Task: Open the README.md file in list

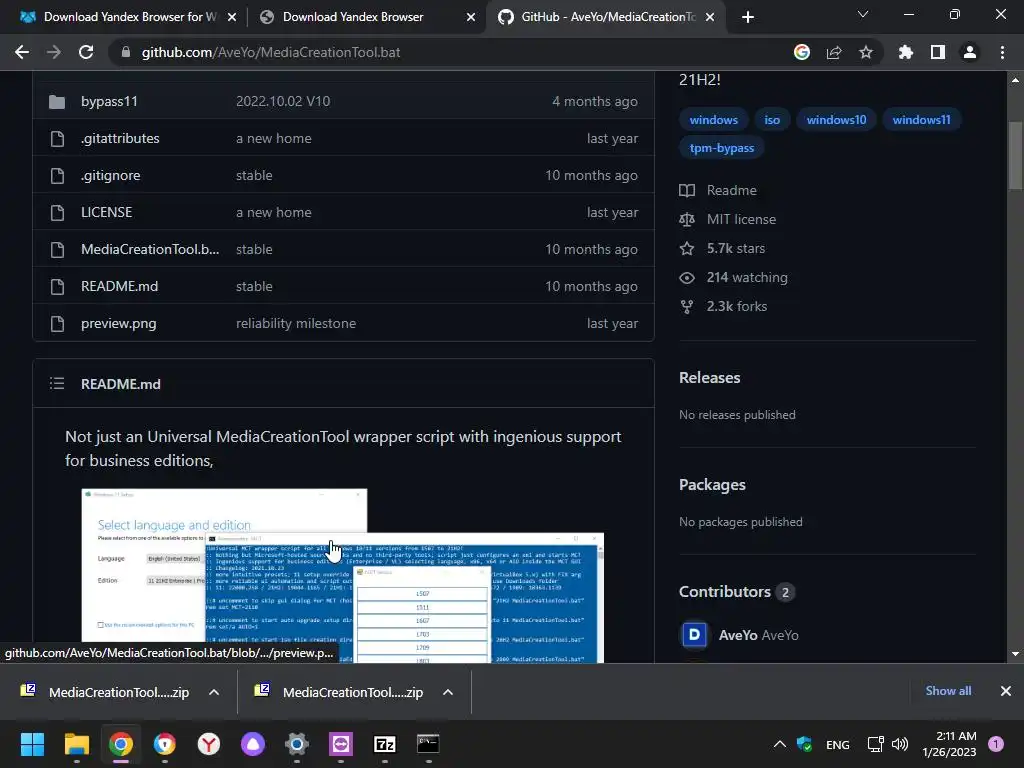Action: point(120,286)
